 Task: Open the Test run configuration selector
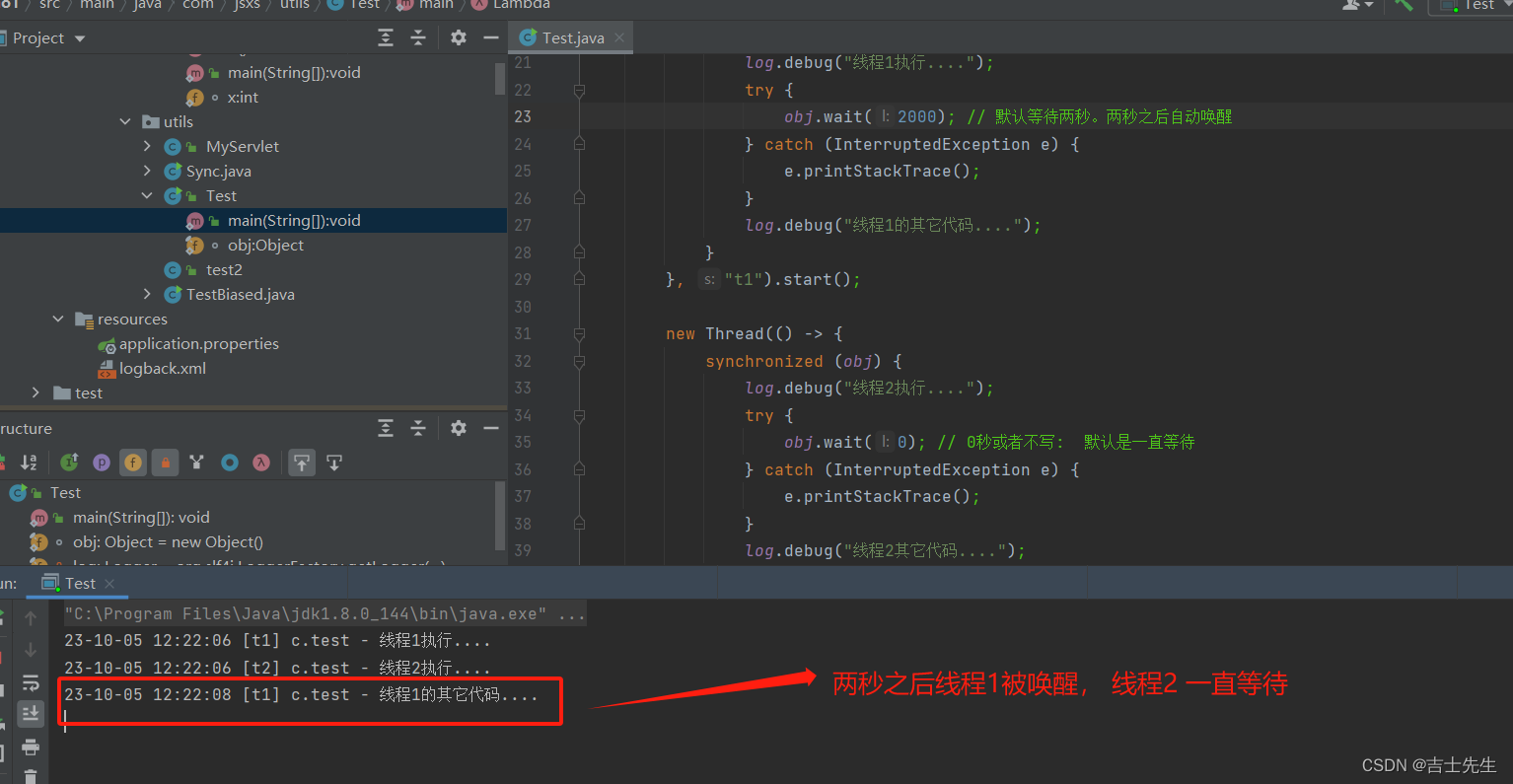point(1470,5)
